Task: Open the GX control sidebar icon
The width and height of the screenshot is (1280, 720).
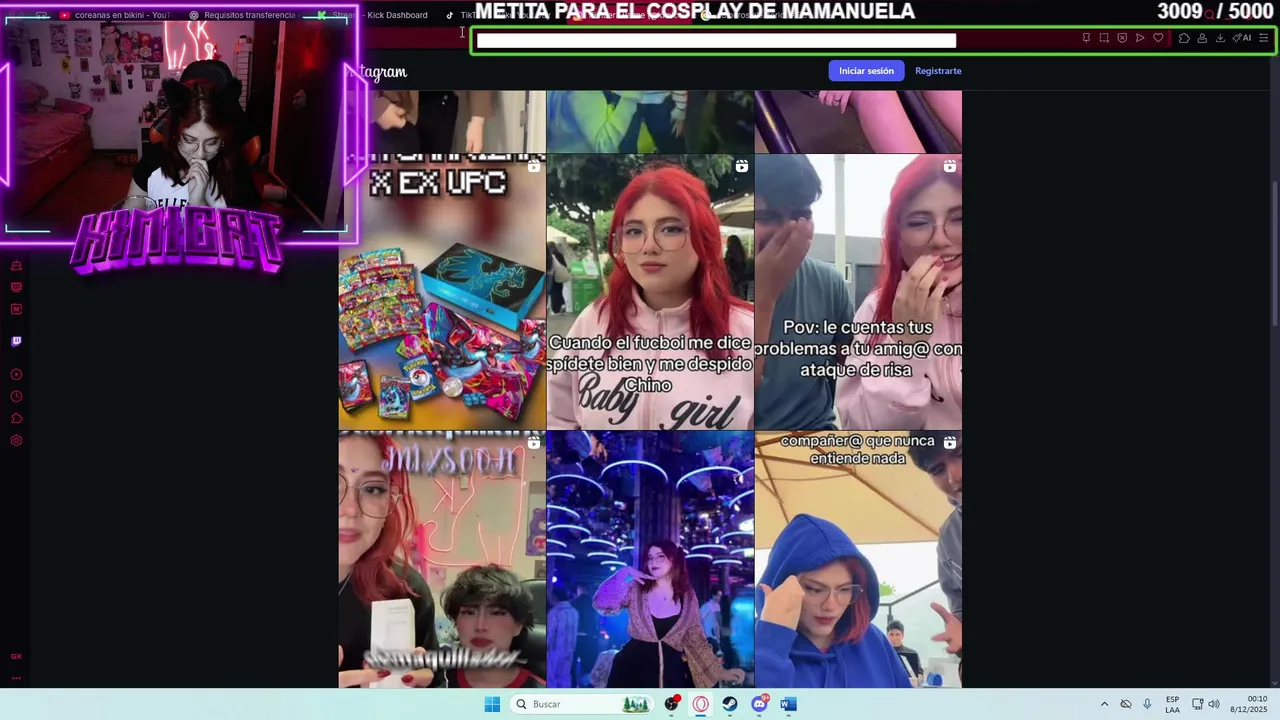Action: point(16,287)
